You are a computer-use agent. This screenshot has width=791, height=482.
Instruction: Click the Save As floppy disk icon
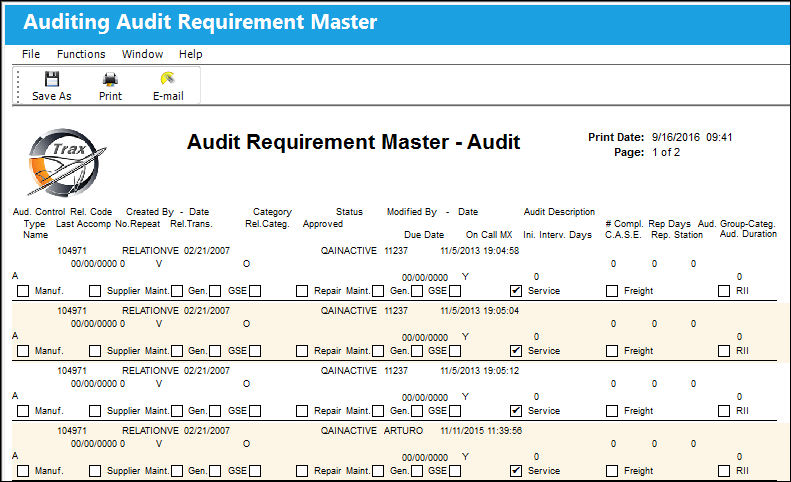point(52,79)
